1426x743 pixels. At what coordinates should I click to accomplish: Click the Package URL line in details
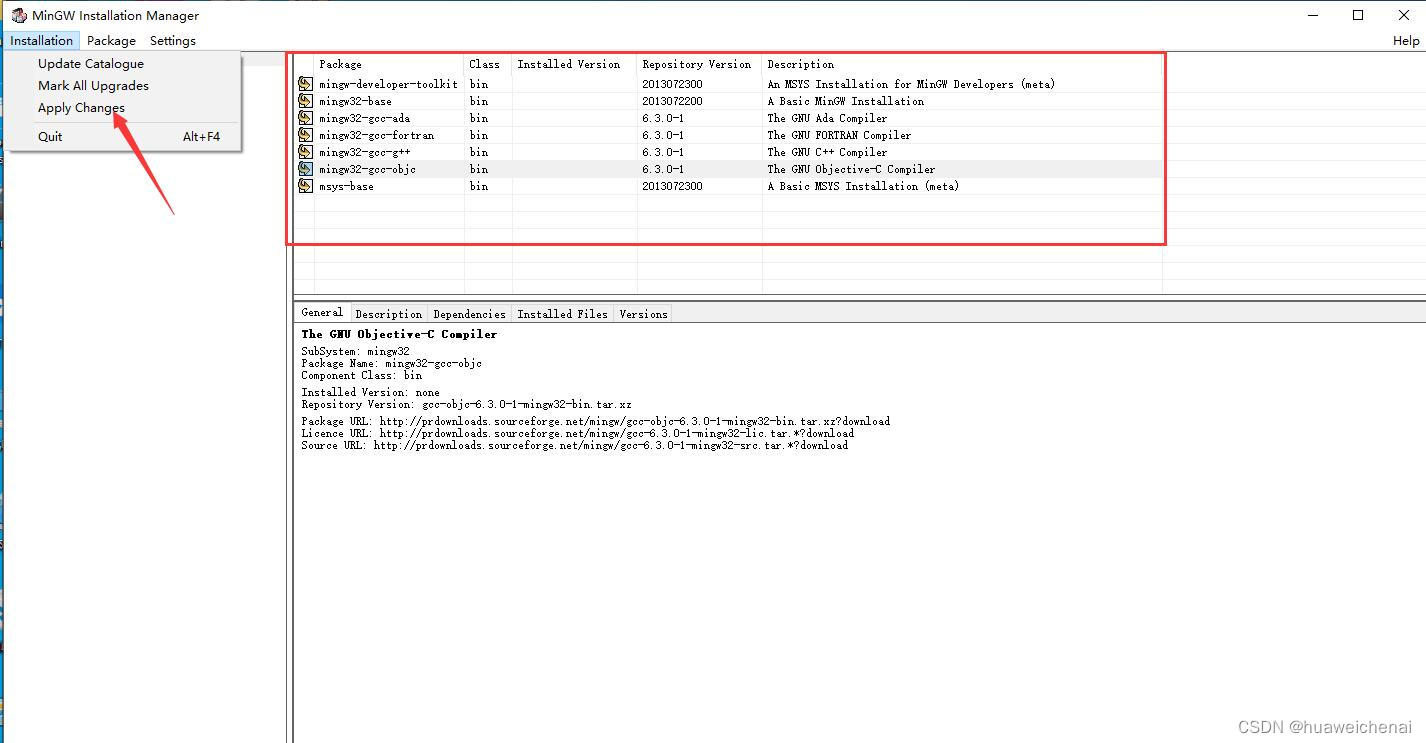(595, 421)
